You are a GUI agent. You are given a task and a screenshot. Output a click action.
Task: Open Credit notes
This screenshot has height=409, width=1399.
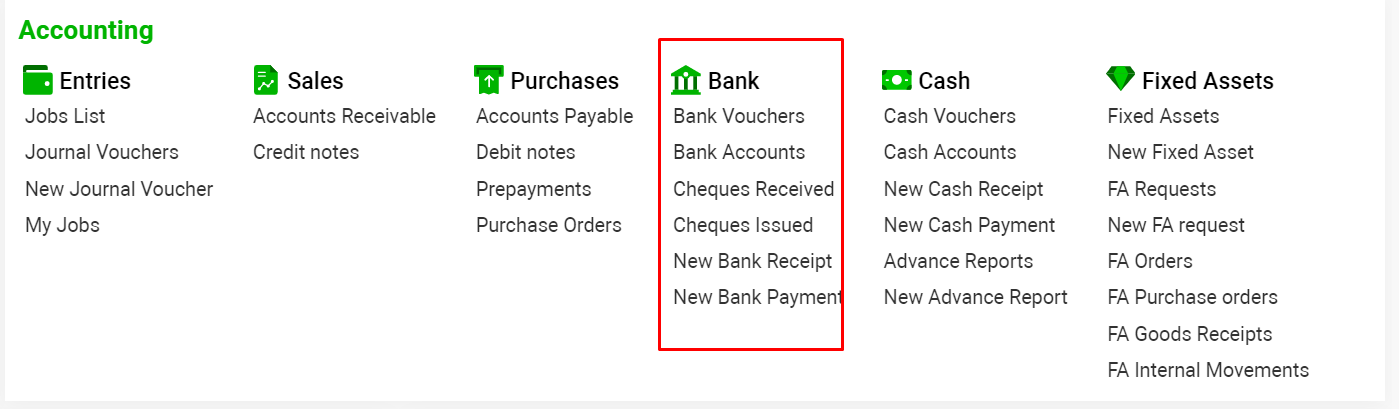click(306, 152)
